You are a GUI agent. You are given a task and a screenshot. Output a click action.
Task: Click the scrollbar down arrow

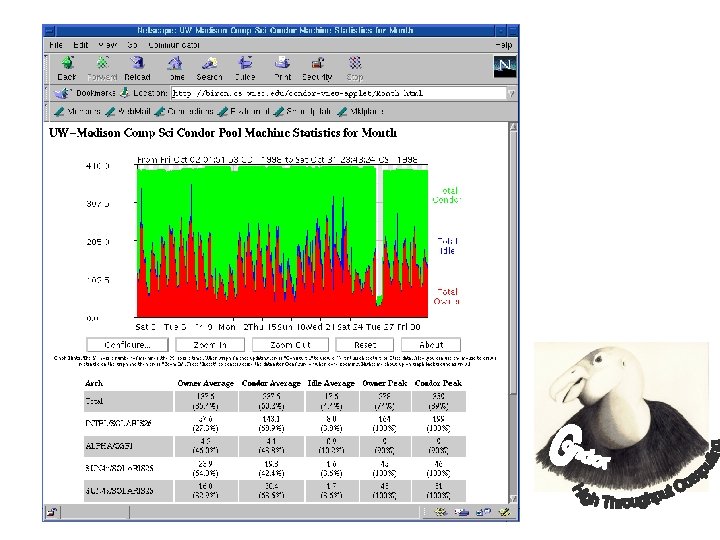tap(513, 499)
